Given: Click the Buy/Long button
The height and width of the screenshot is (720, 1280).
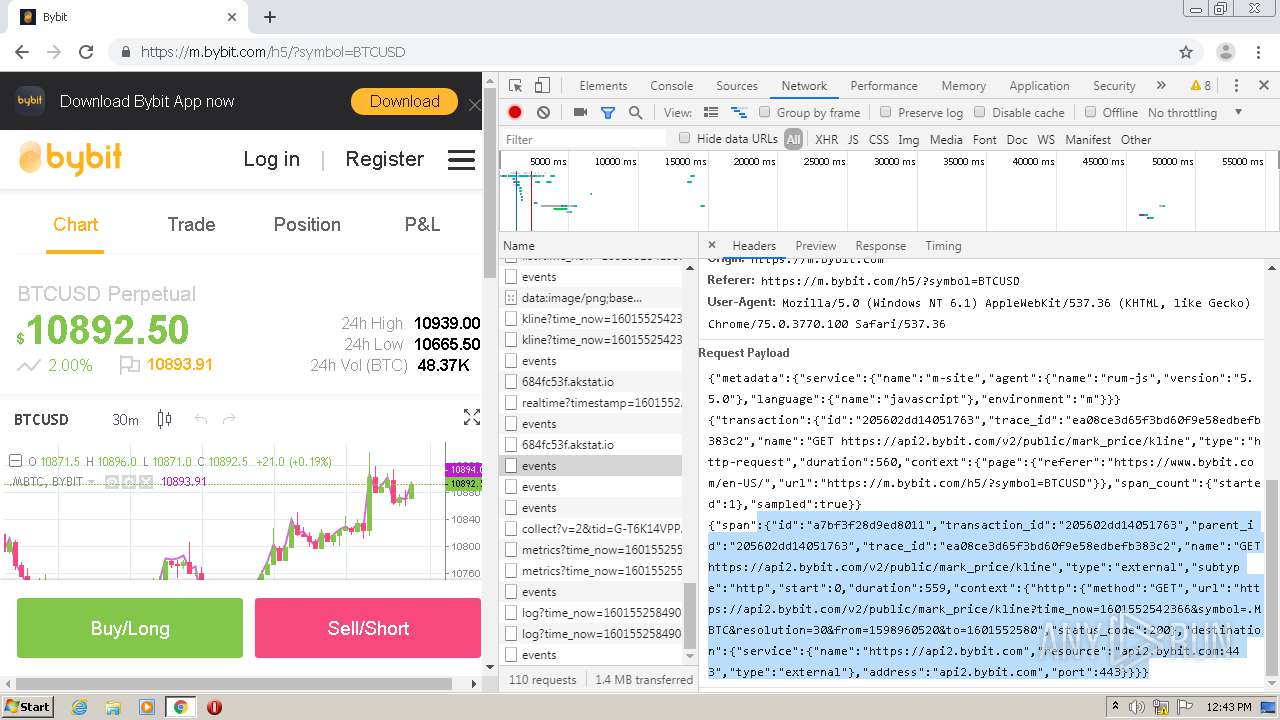Looking at the screenshot, I should 130,628.
